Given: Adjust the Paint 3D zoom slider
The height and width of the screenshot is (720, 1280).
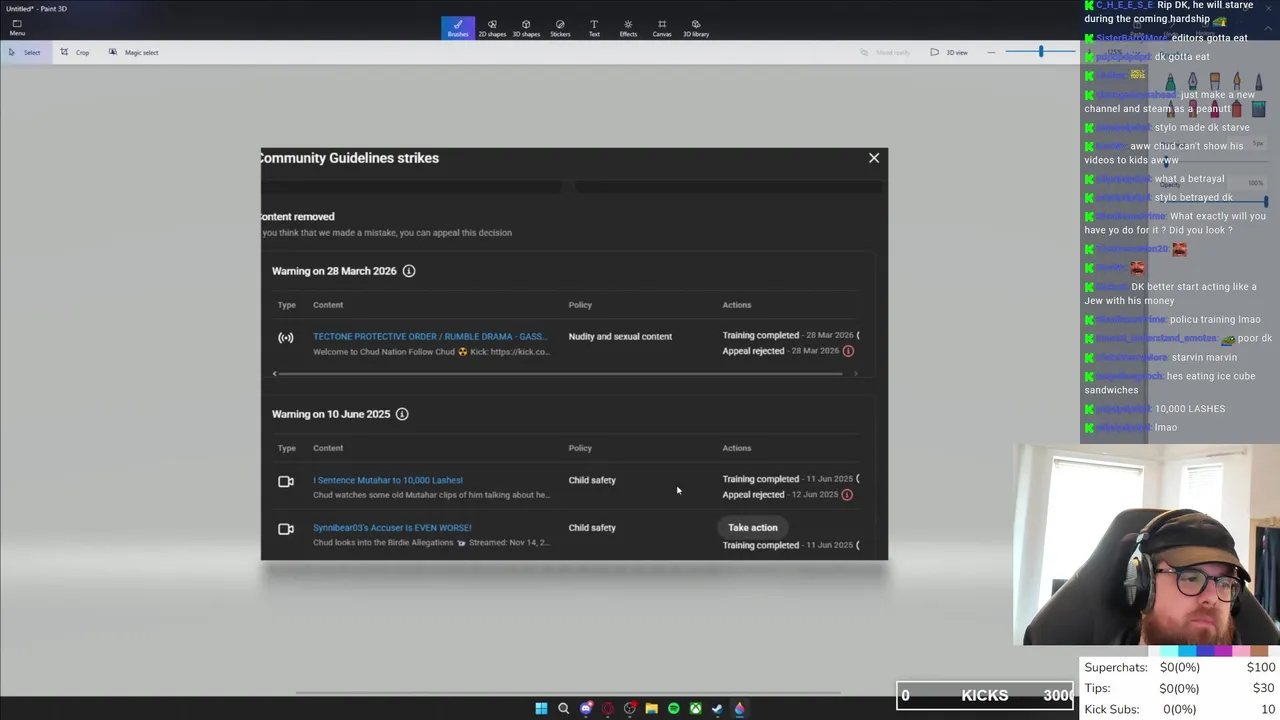Looking at the screenshot, I should point(1040,51).
